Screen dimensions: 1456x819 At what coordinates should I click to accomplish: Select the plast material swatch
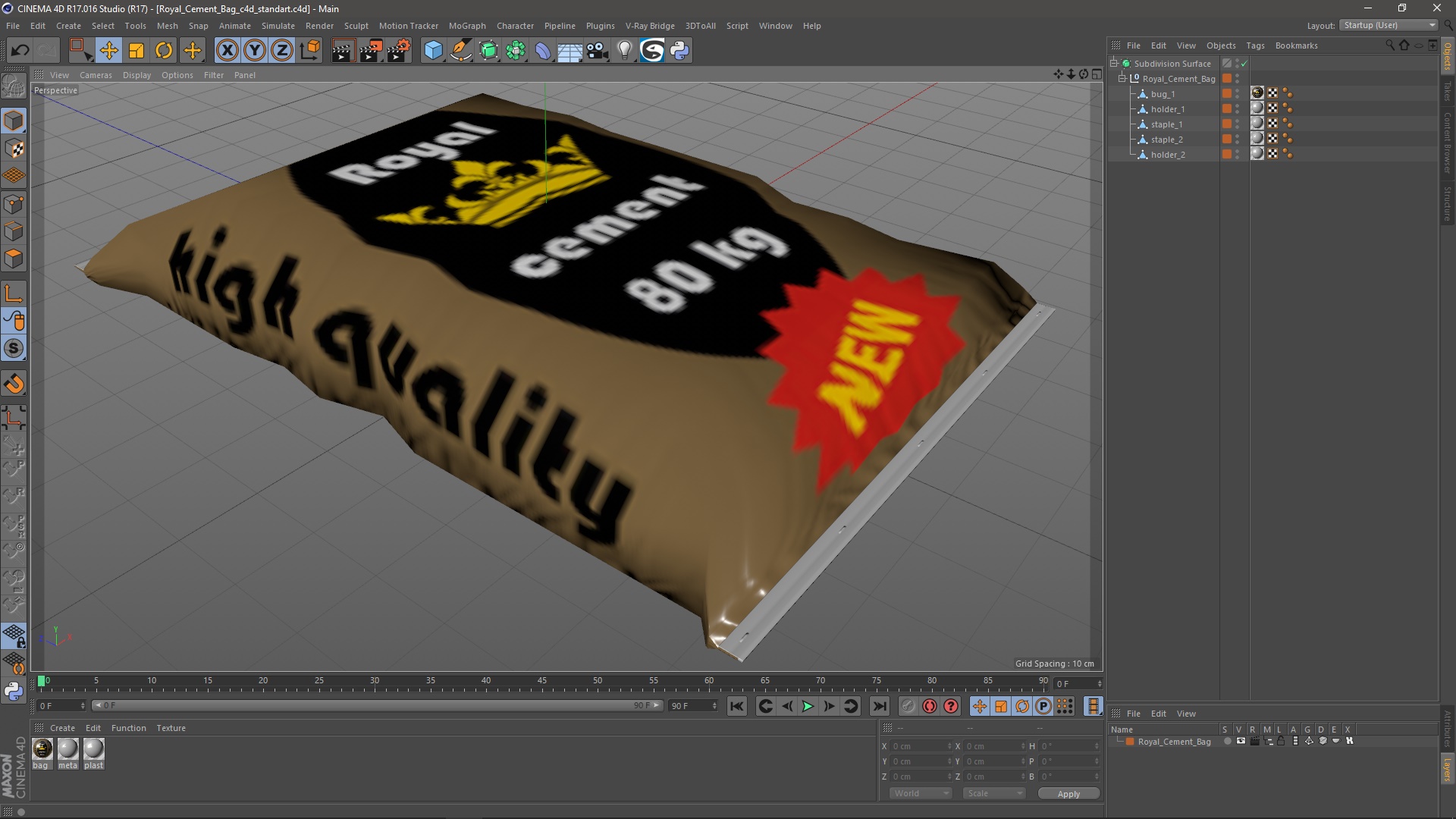coord(94,749)
